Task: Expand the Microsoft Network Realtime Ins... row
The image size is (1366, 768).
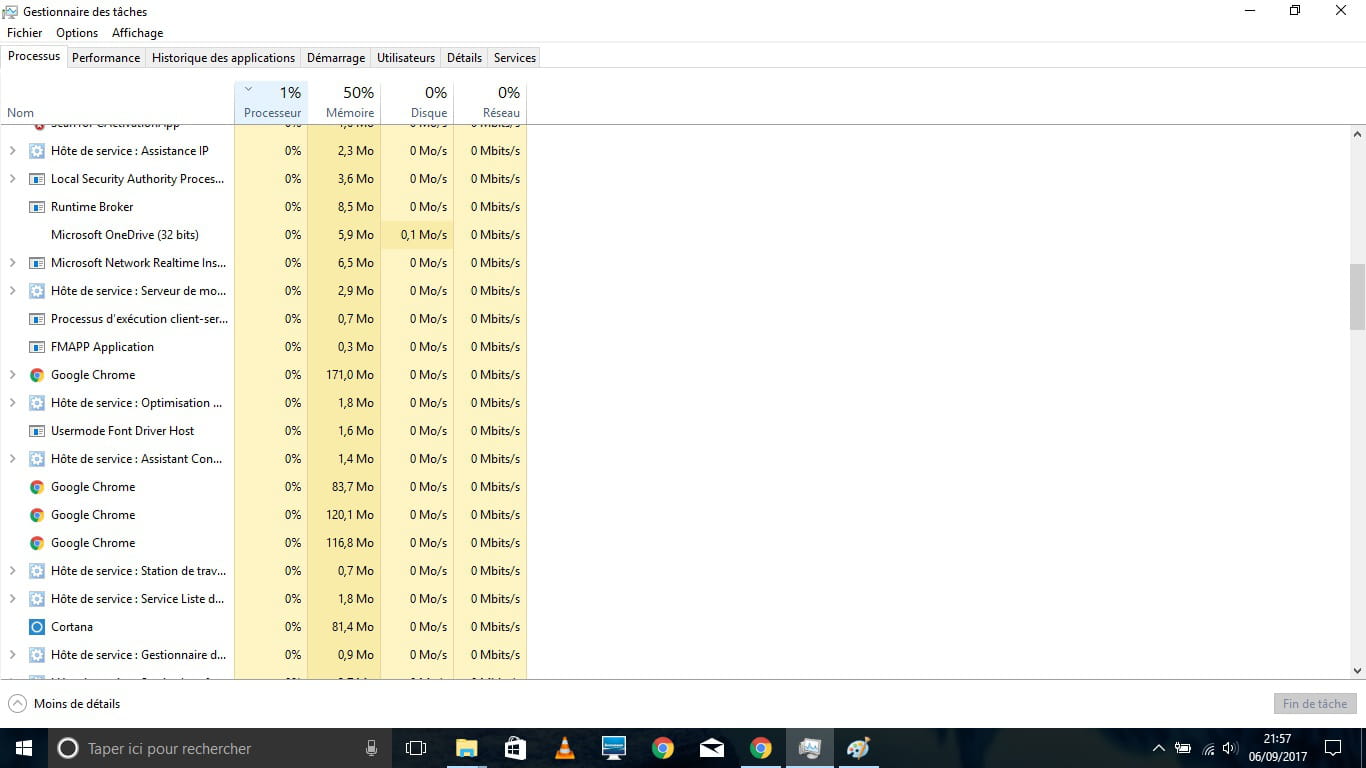Action: pyautogui.click(x=12, y=263)
